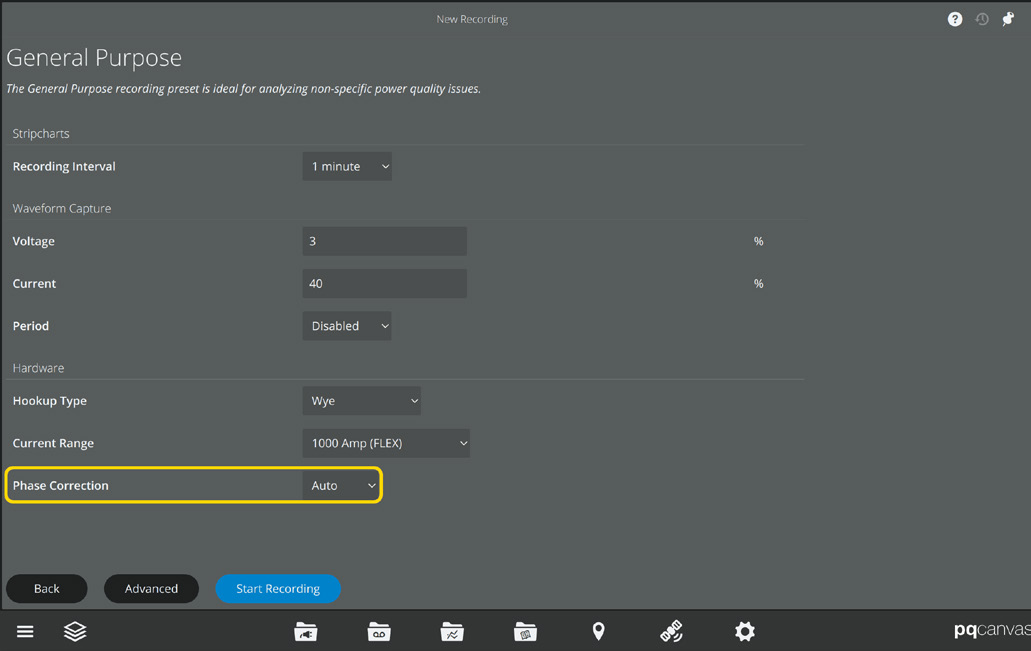This screenshot has width=1031, height=651.
Task: Open settings gear icon
Action: click(x=745, y=631)
